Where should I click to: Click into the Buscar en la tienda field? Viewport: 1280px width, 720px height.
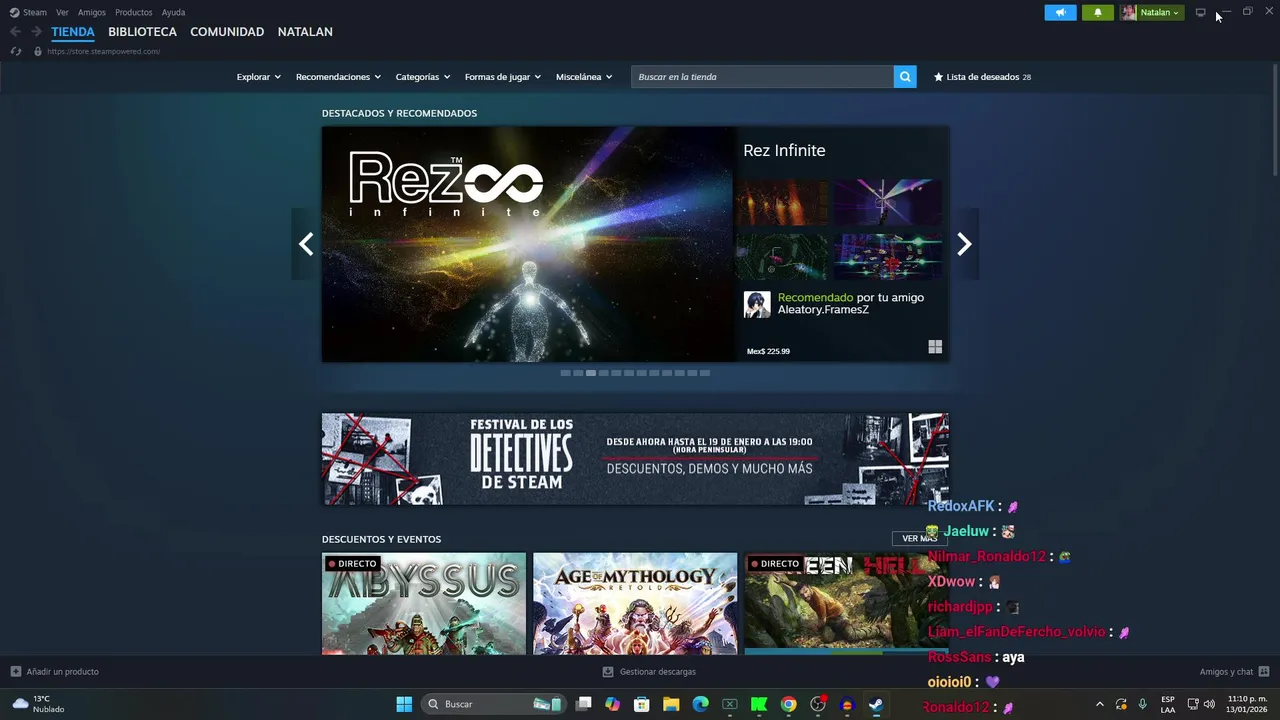click(762, 77)
